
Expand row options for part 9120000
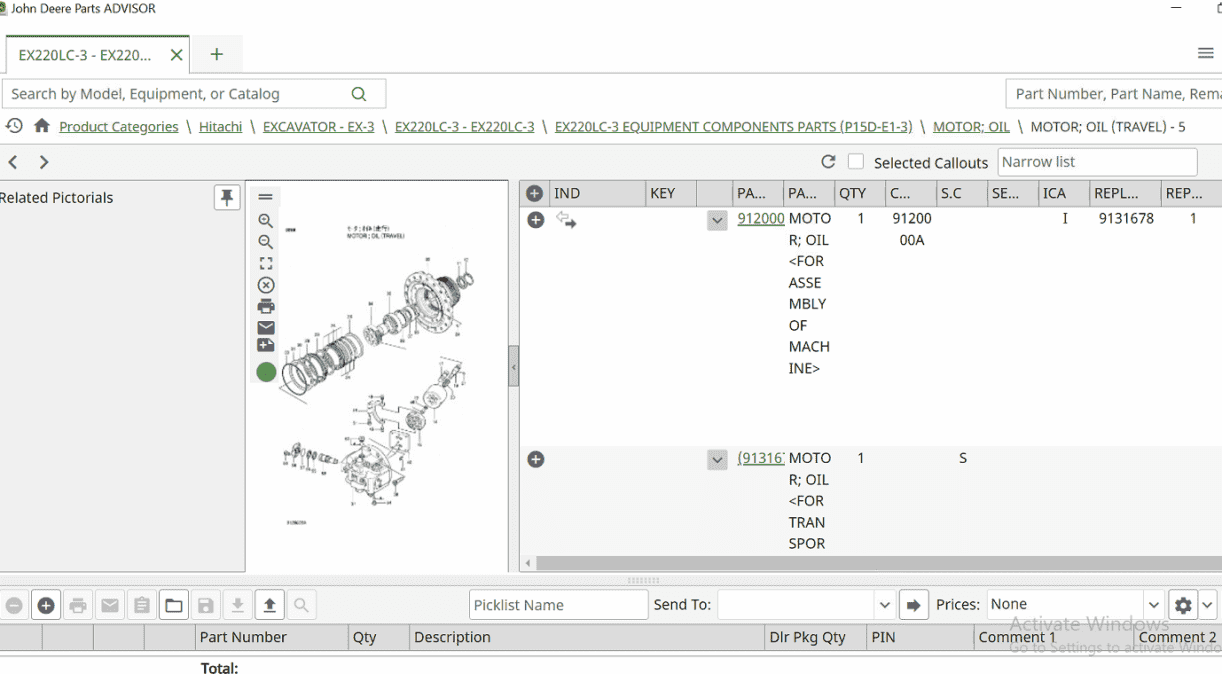click(x=717, y=220)
